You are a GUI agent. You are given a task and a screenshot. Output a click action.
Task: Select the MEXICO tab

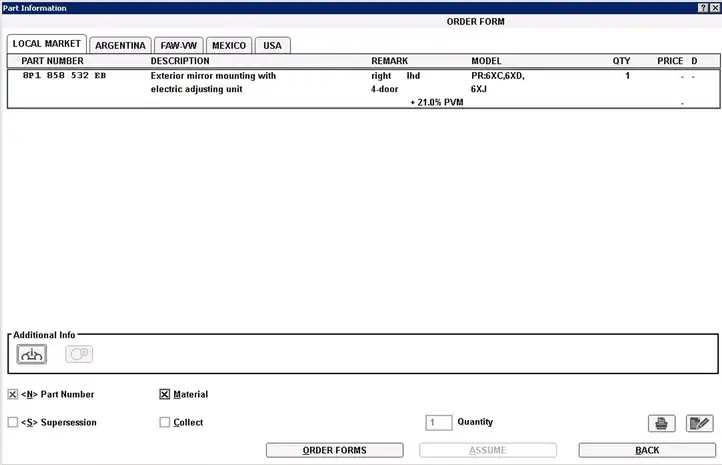point(229,45)
